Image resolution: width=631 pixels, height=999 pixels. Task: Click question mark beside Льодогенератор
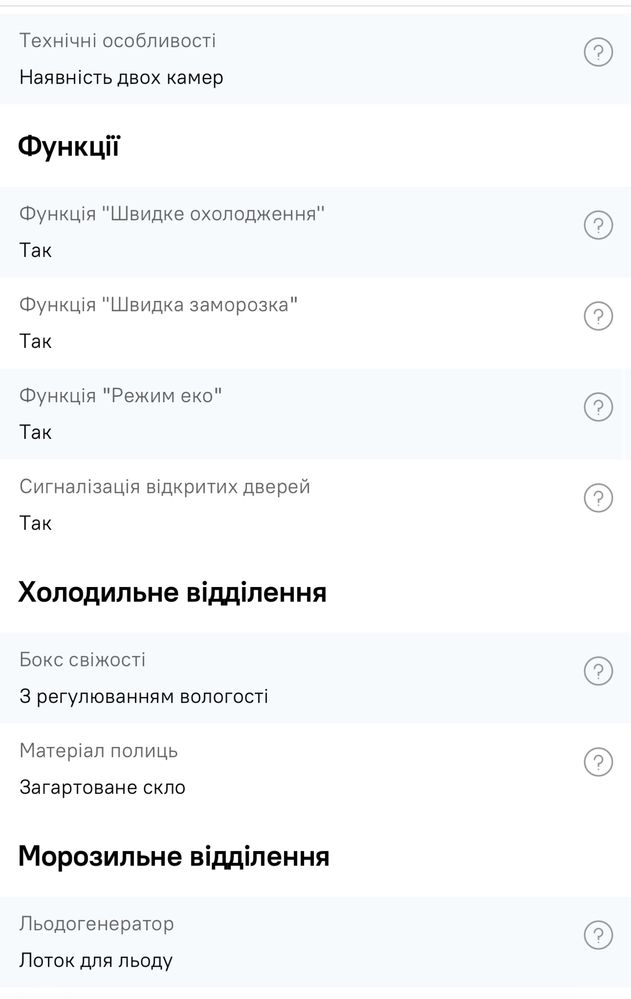coord(598,935)
